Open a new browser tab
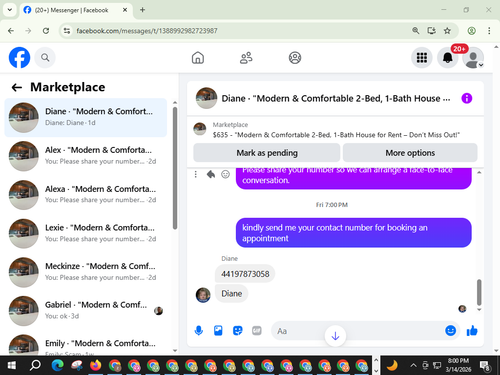500x375 pixels. click(142, 10)
